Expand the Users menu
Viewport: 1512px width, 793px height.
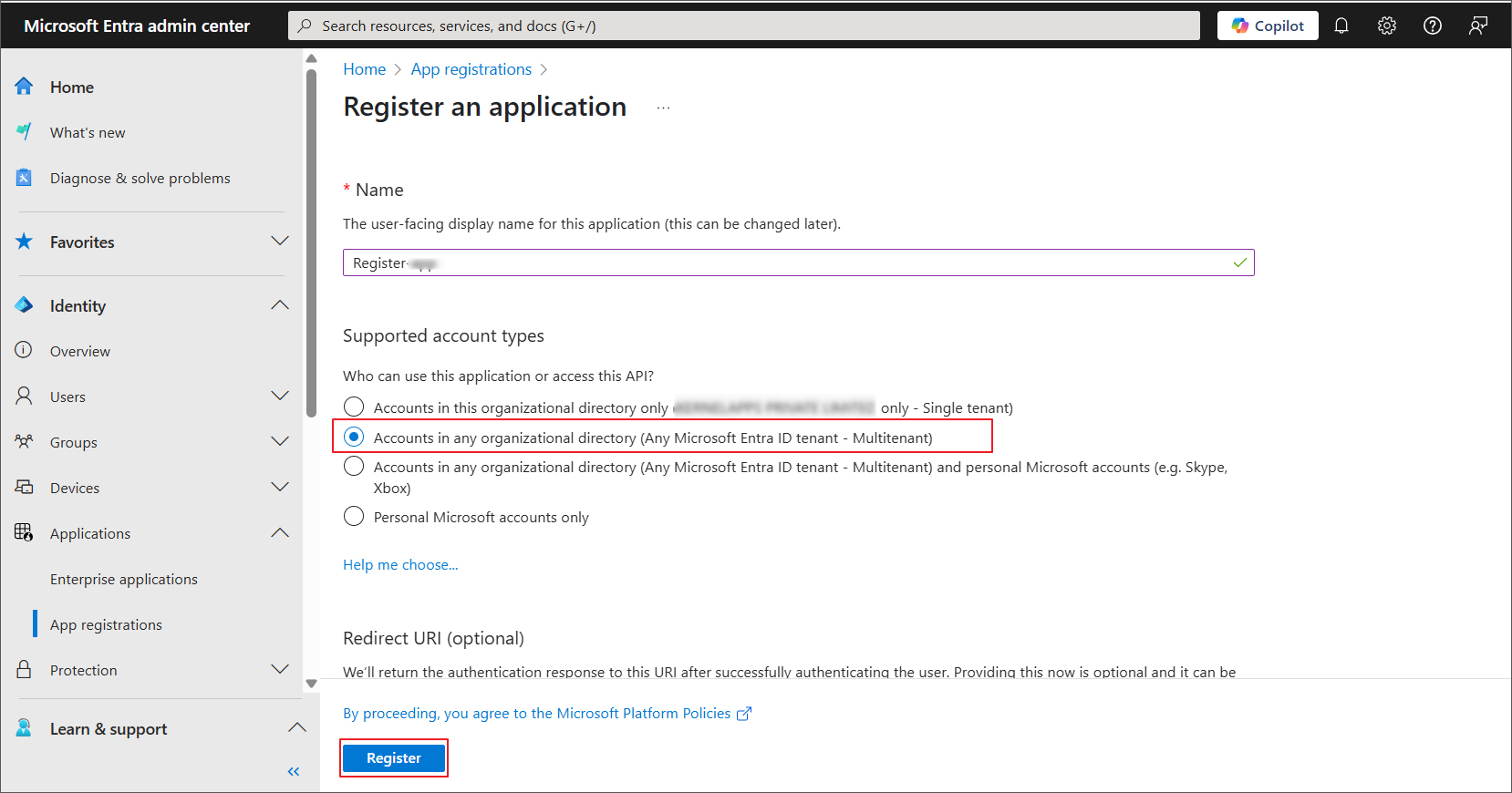tap(280, 396)
